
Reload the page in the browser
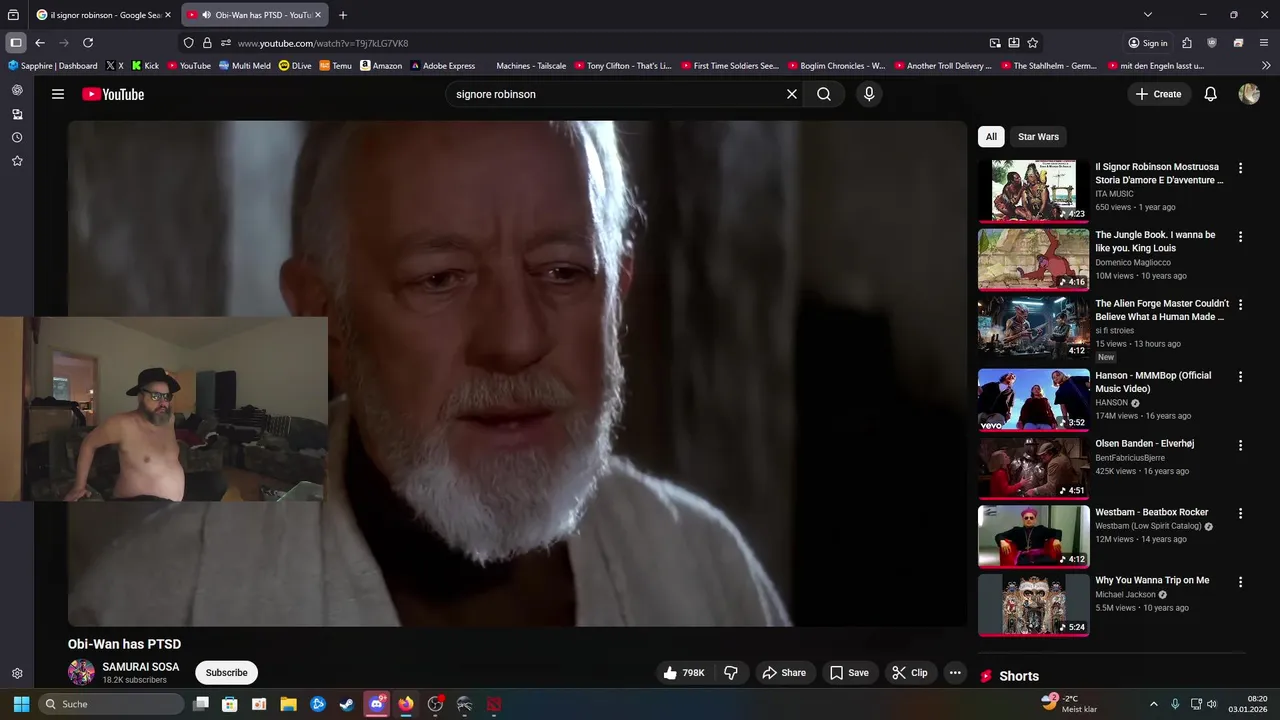click(88, 43)
